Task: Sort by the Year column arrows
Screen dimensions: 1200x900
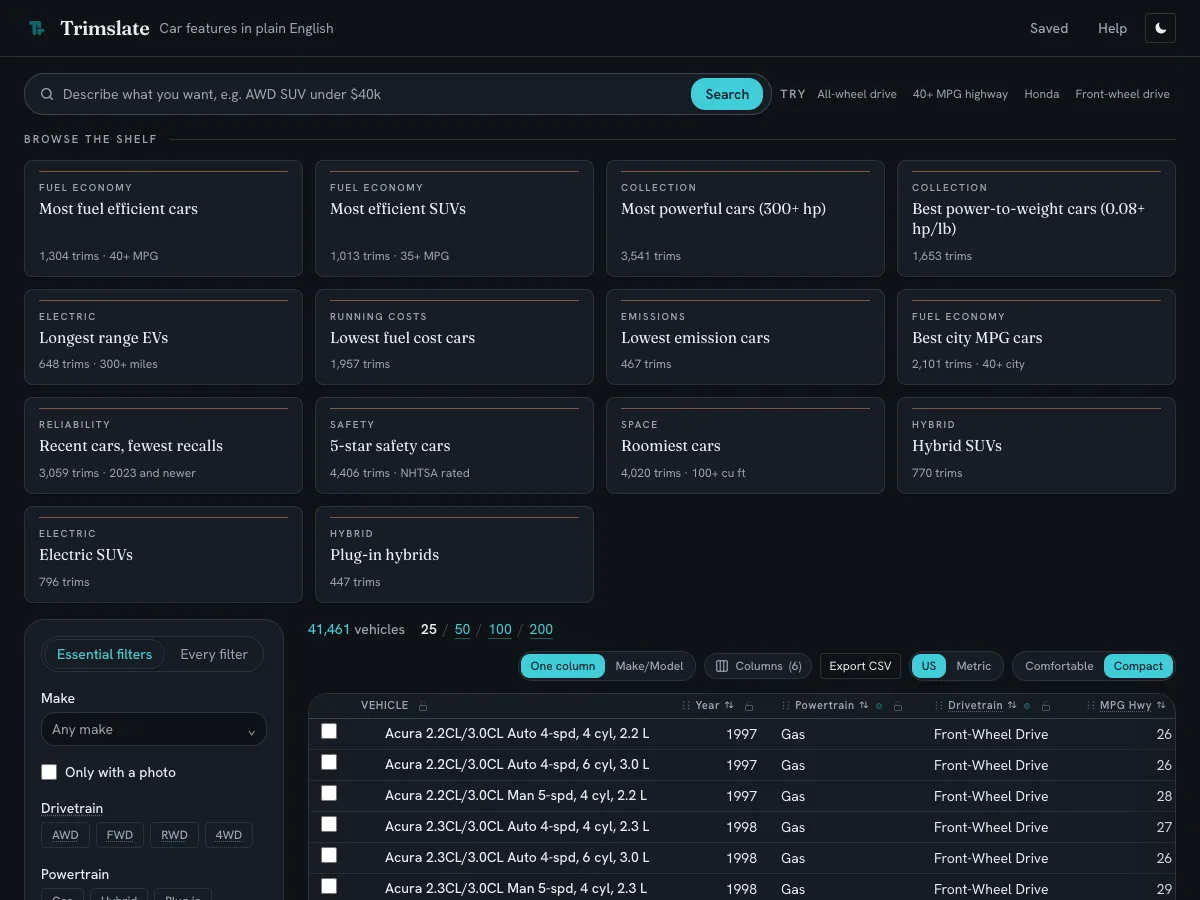Action: 729,705
